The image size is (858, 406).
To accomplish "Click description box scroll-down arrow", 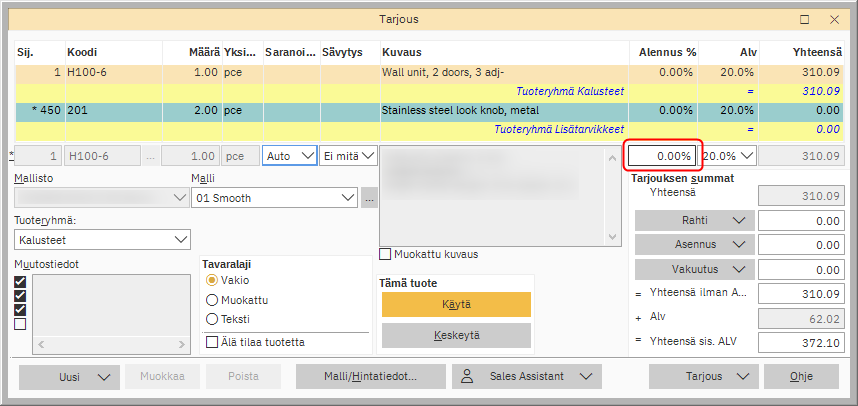I will tap(615, 236).
